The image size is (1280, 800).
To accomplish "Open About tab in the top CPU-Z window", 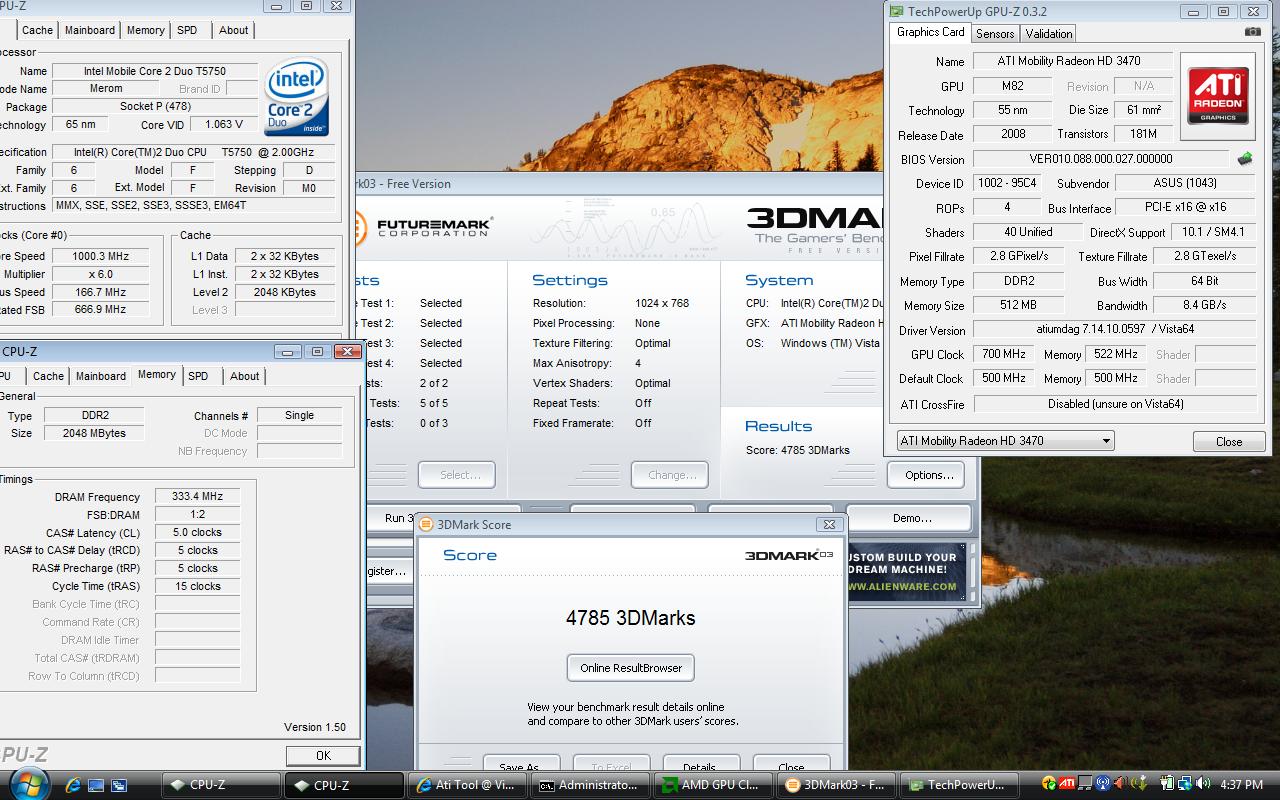I will click(x=234, y=30).
